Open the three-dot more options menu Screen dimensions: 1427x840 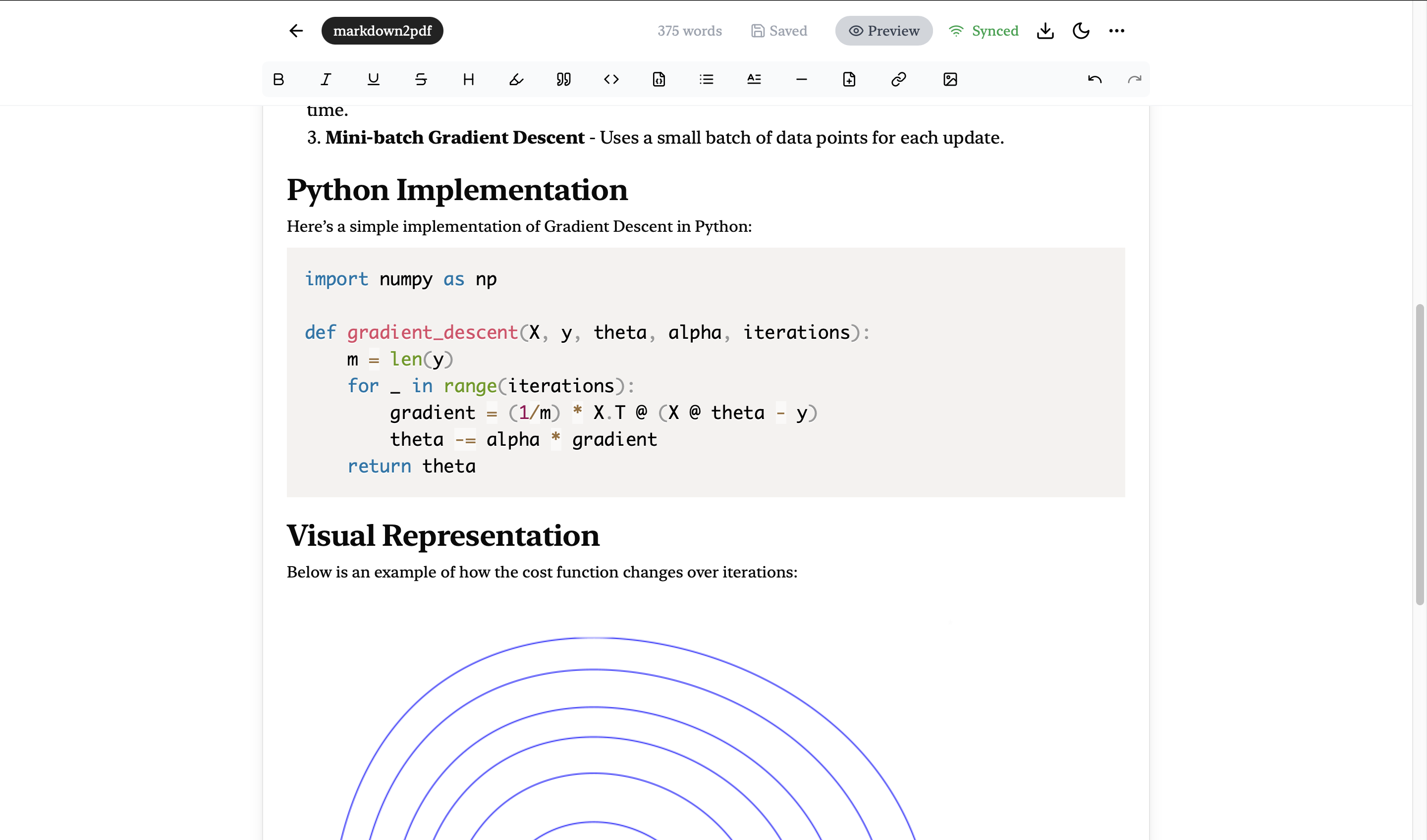point(1117,31)
